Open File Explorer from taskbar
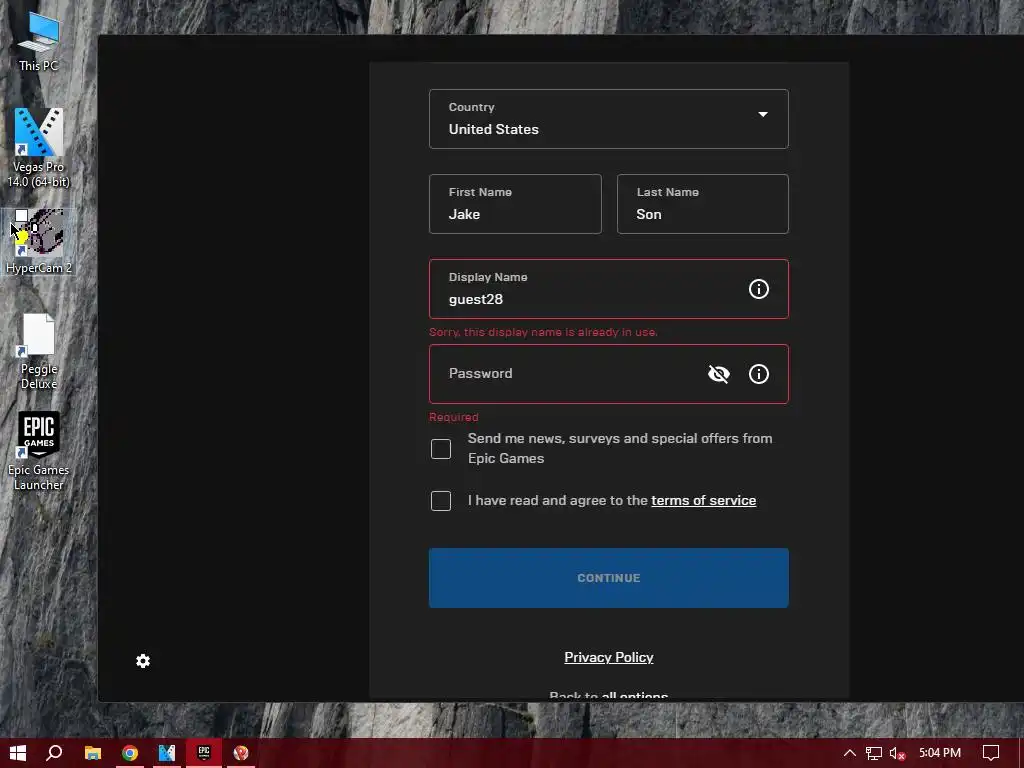1024x768 pixels. 93,753
